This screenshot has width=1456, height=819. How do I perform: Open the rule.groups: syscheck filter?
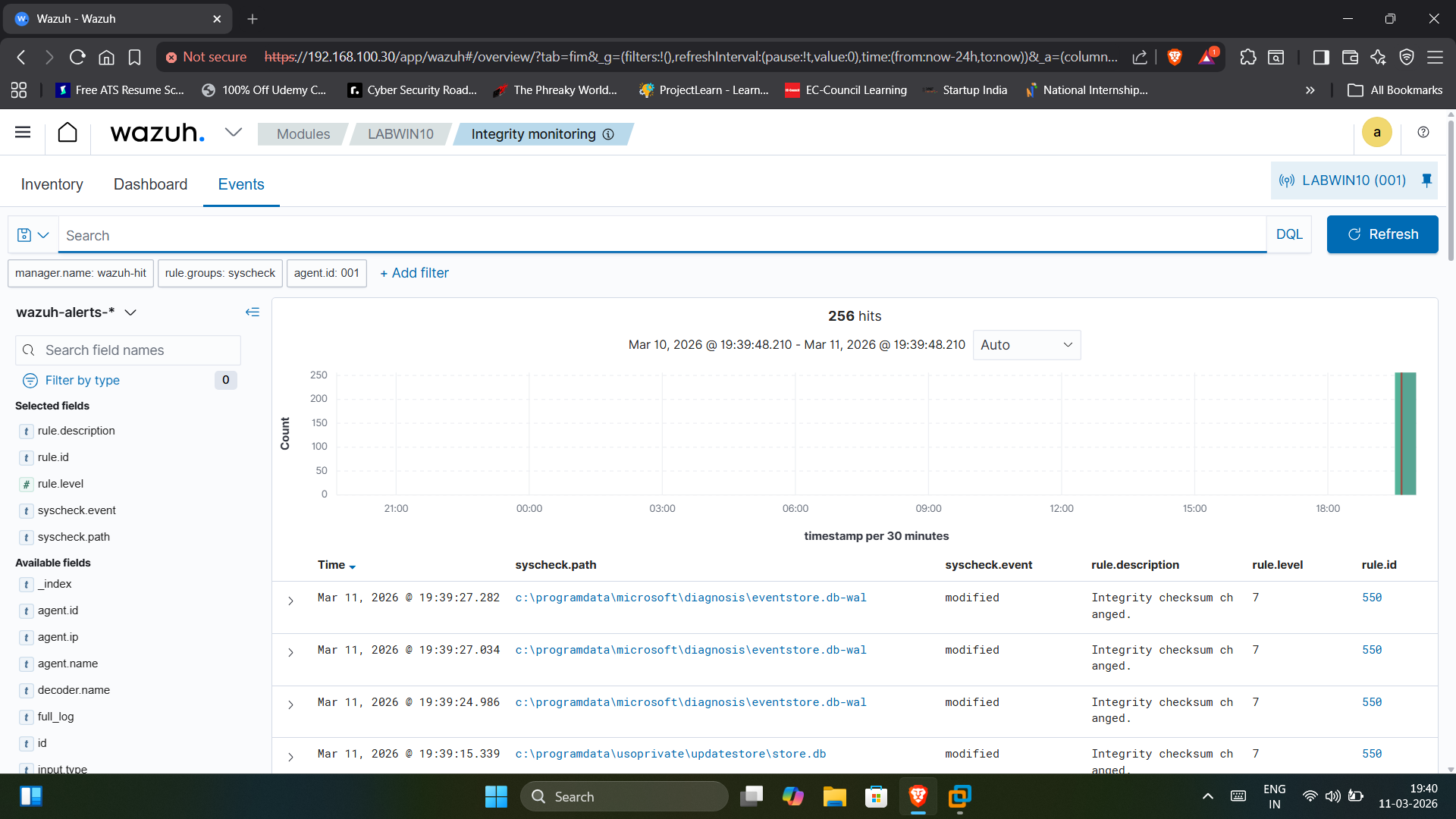(220, 273)
